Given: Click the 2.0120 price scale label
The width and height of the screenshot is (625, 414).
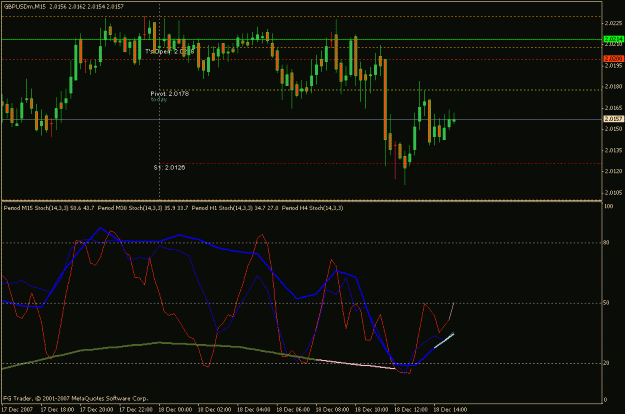Looking at the screenshot, I should coord(614,171).
